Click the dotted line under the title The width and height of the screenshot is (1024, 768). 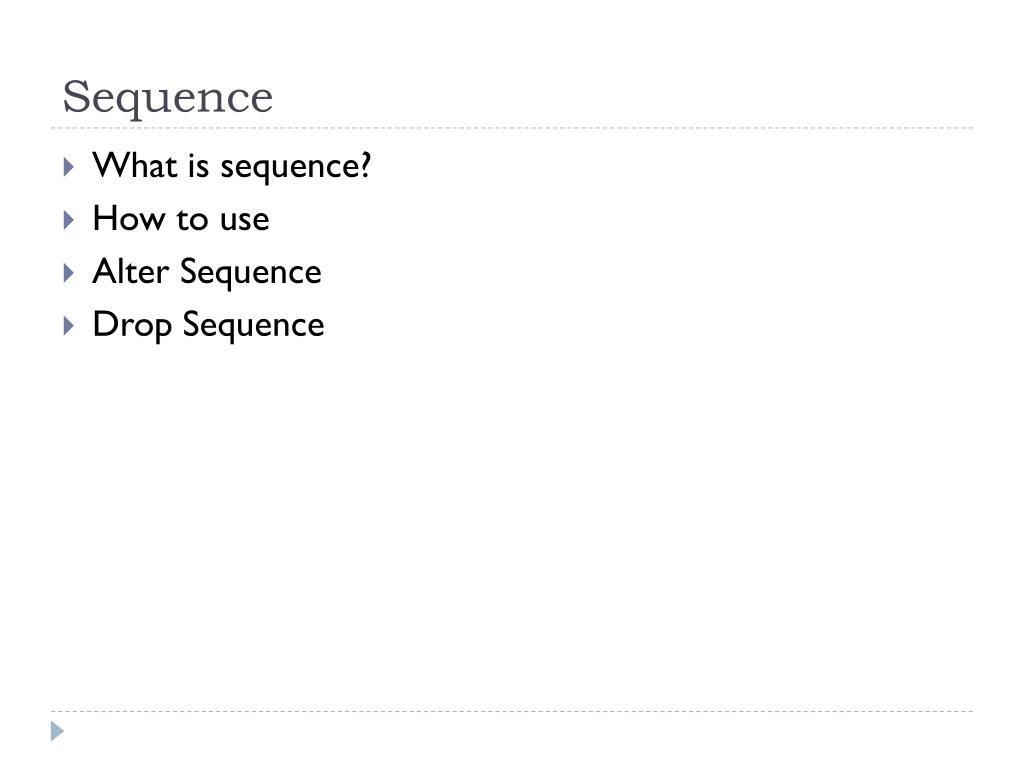pyautogui.click(x=512, y=128)
